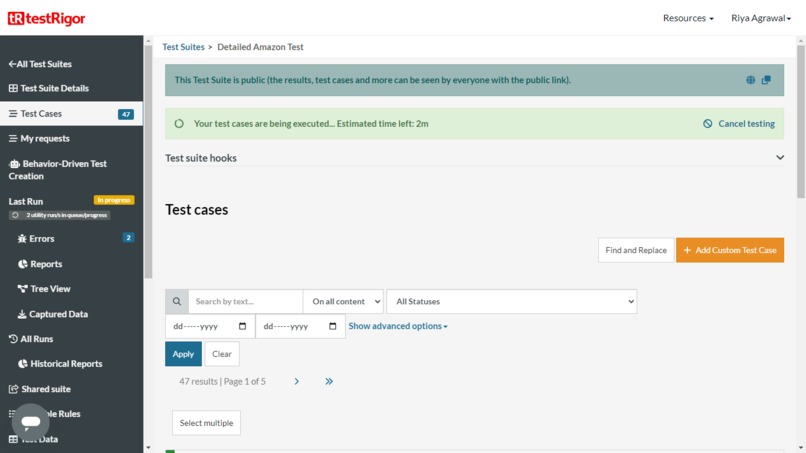Click the first date input field

pyautogui.click(x=210, y=326)
